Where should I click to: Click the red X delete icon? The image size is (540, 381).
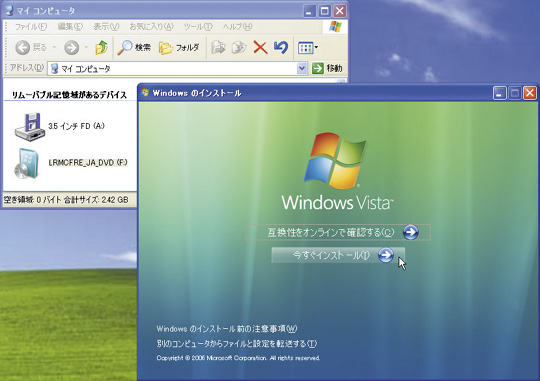pos(260,48)
